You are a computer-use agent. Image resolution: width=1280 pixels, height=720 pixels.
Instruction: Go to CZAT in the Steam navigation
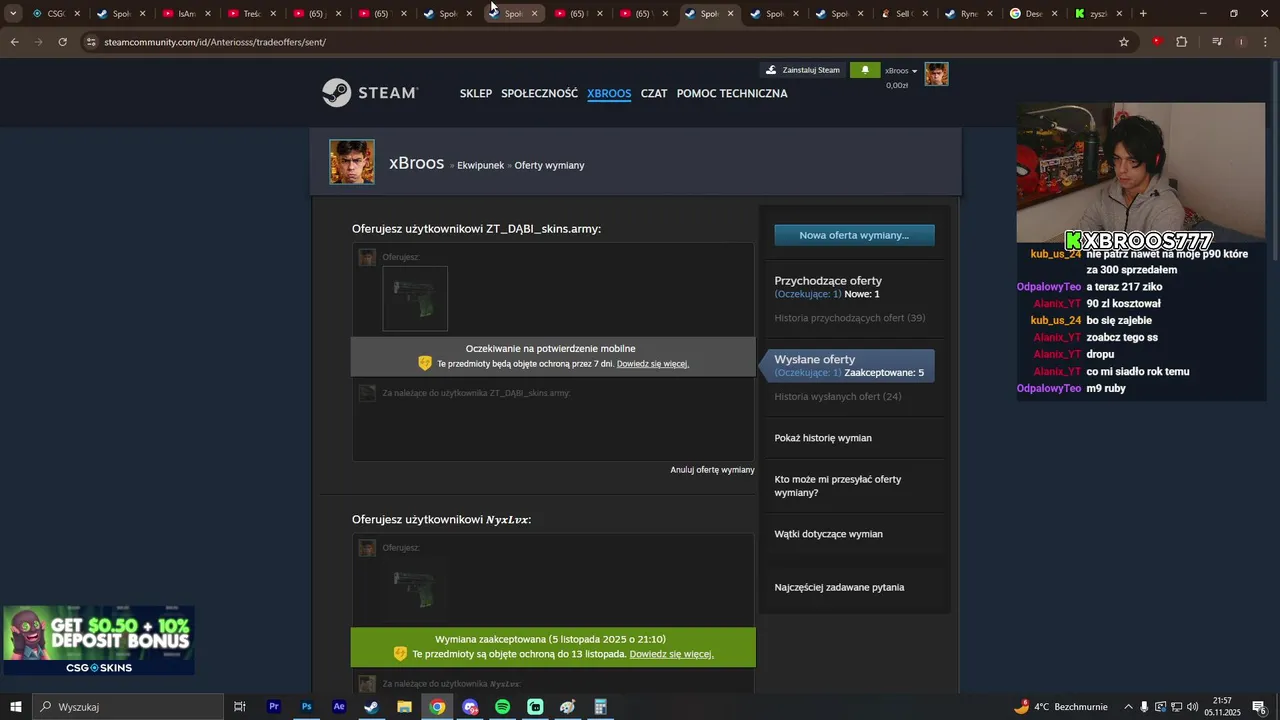coord(654,93)
